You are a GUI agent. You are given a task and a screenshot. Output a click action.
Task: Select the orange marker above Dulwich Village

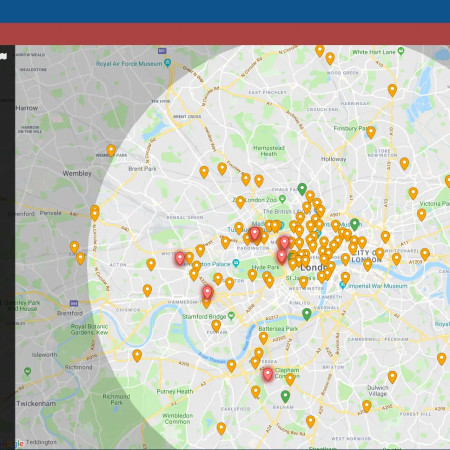(392, 377)
